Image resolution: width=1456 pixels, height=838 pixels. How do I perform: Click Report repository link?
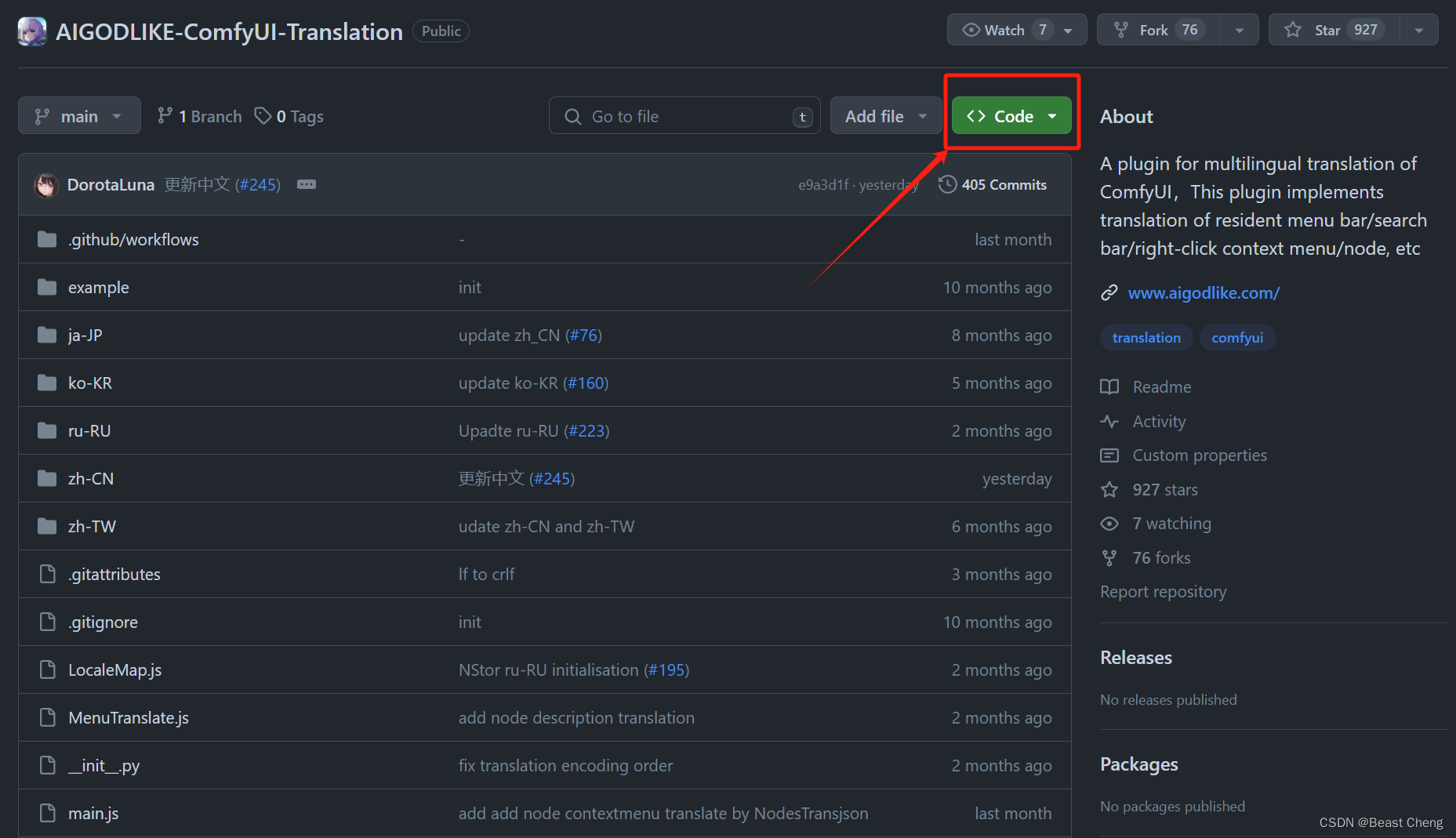click(x=1163, y=592)
